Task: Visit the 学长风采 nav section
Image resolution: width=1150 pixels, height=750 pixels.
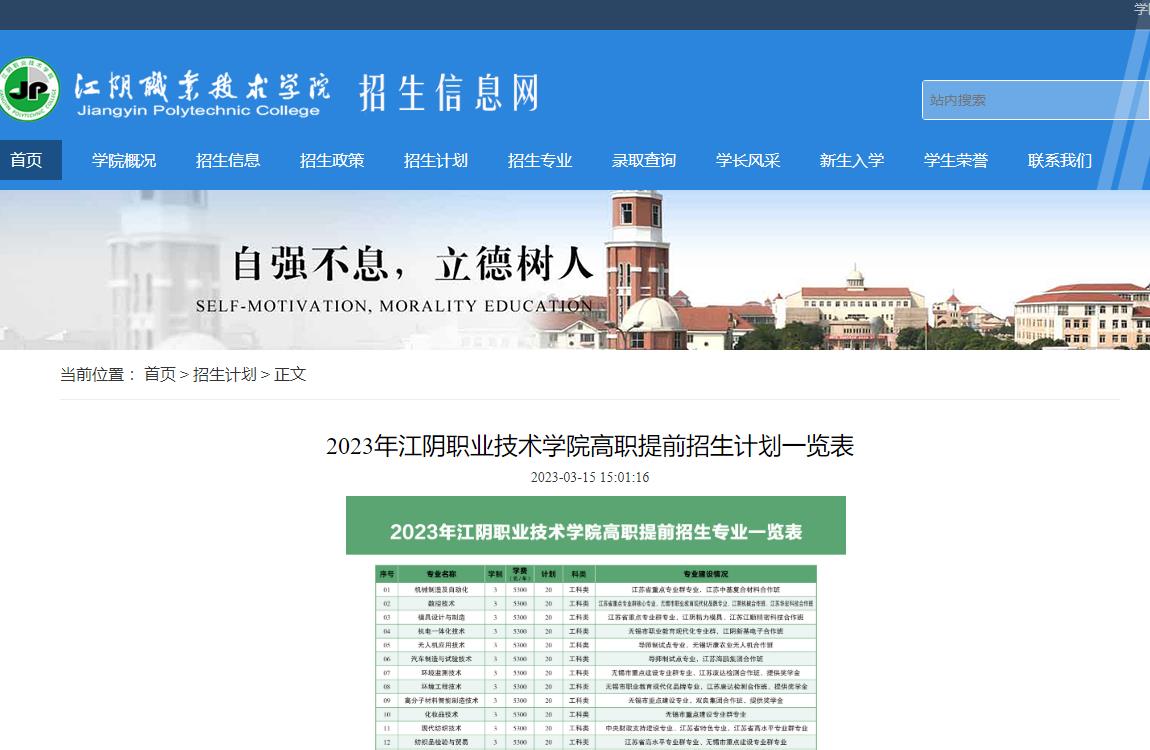Action: [748, 160]
